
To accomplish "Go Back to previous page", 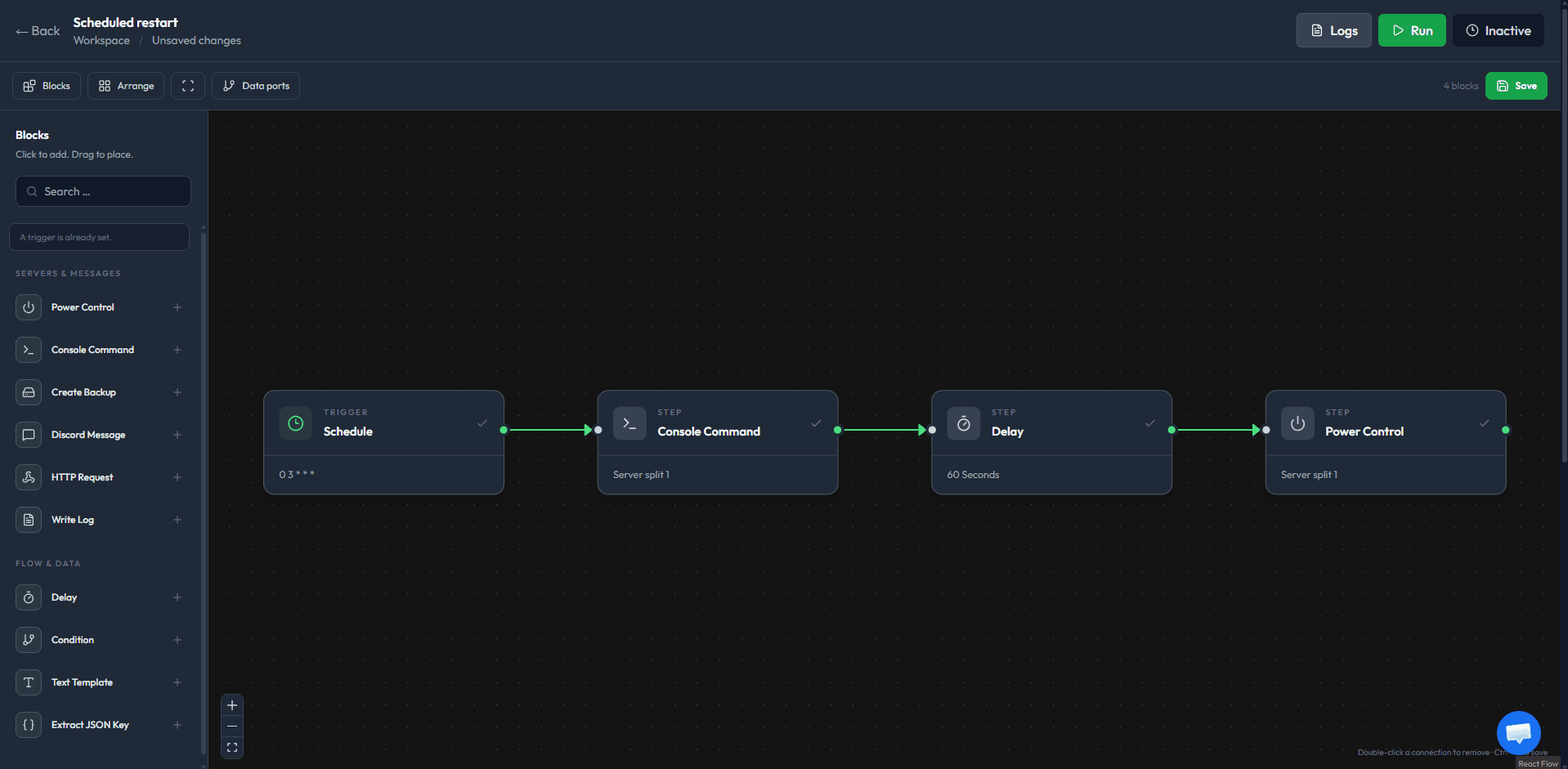I will (38, 31).
